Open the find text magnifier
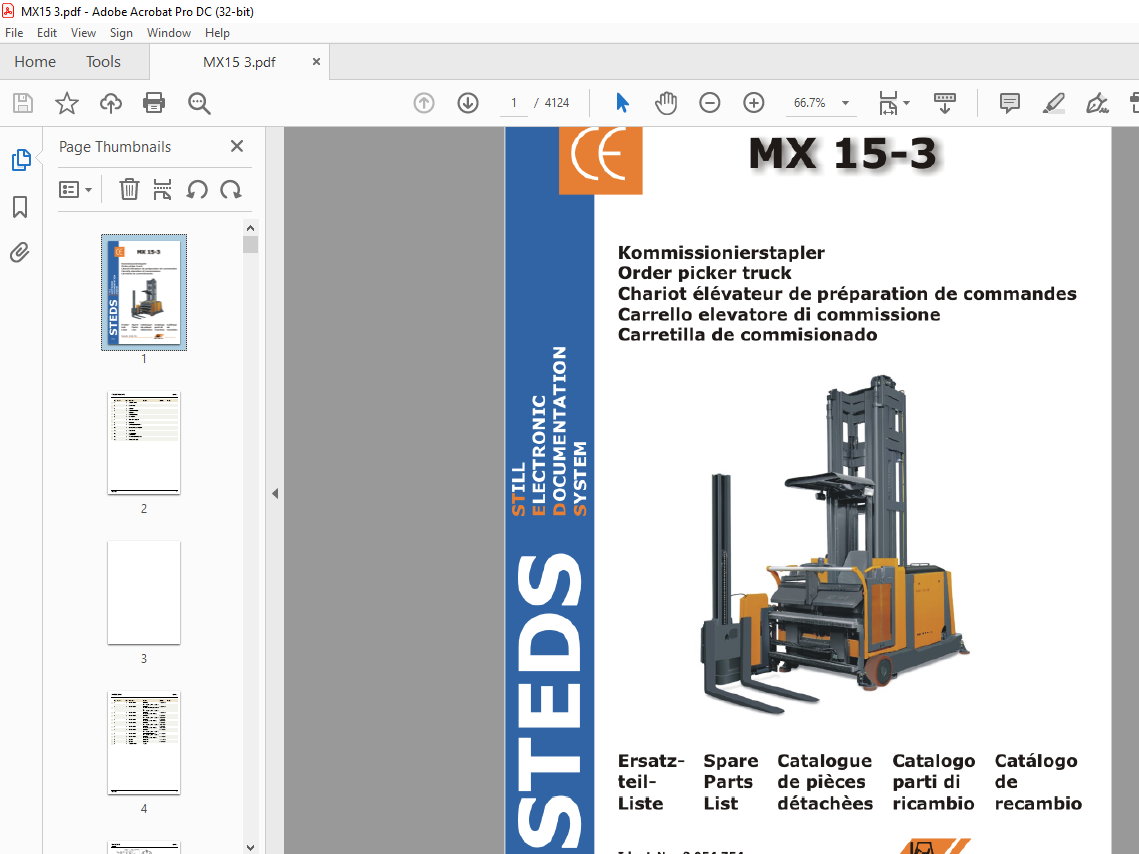The image size is (1139, 854). tap(199, 103)
